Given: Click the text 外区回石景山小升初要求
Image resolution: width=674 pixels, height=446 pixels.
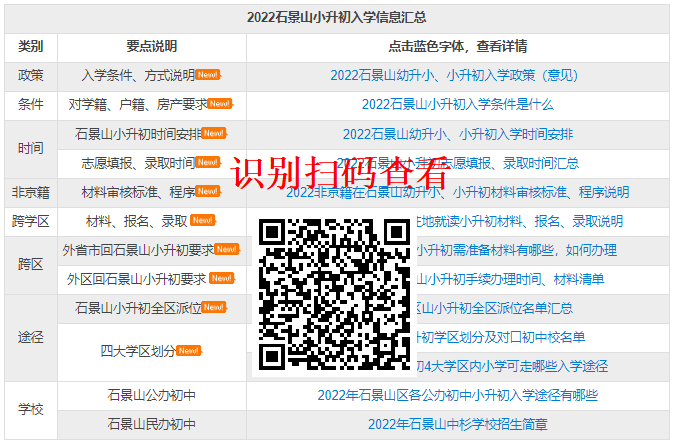Looking at the screenshot, I should 136,279.
